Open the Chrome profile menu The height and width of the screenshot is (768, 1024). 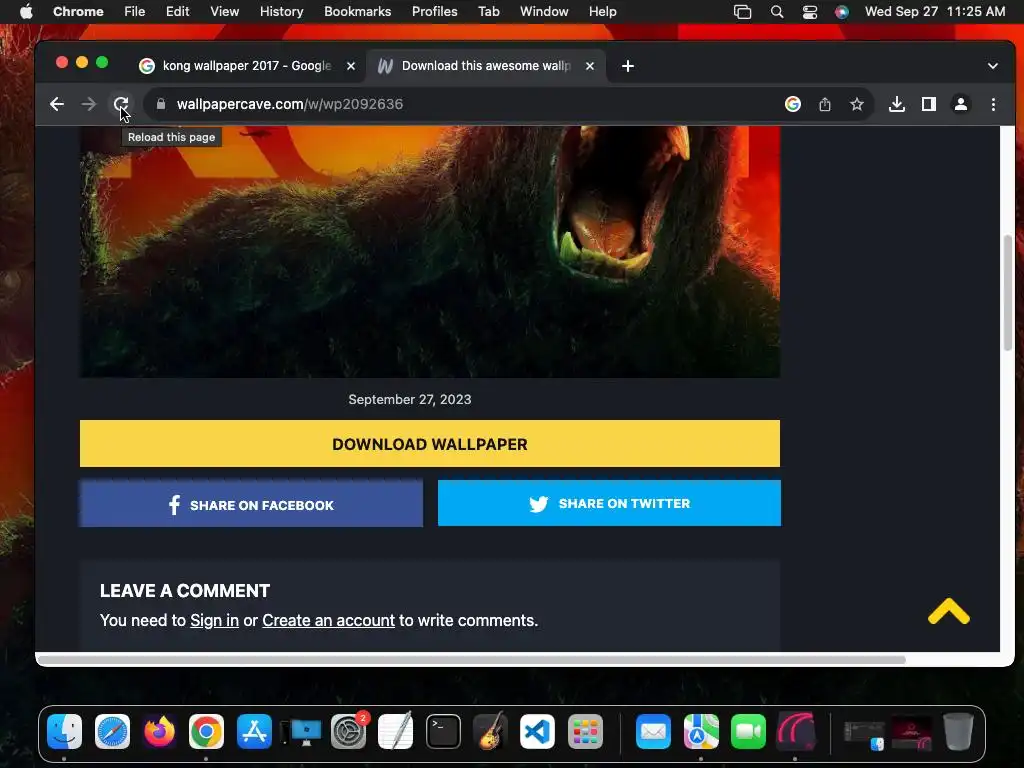[x=961, y=104]
